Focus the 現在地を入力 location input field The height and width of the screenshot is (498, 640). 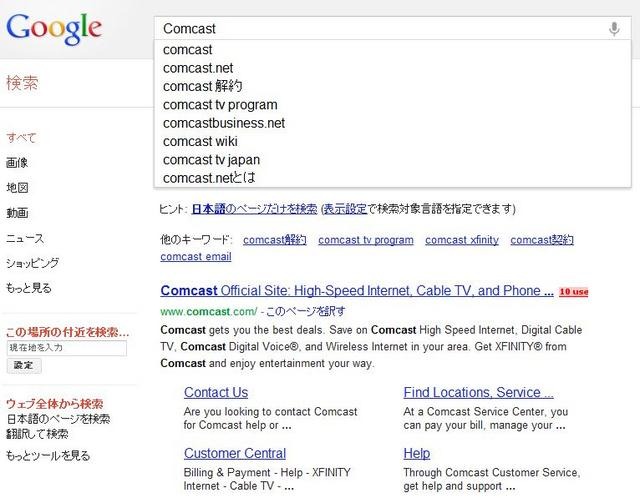pyautogui.click(x=67, y=348)
